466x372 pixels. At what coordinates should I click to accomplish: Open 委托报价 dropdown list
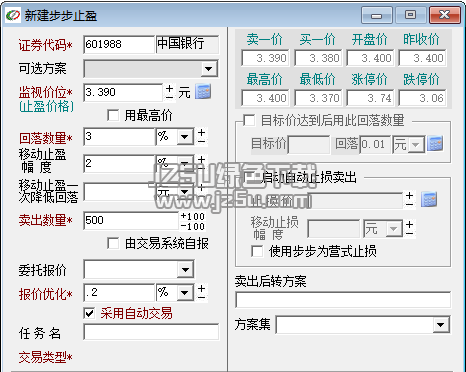[186, 270]
